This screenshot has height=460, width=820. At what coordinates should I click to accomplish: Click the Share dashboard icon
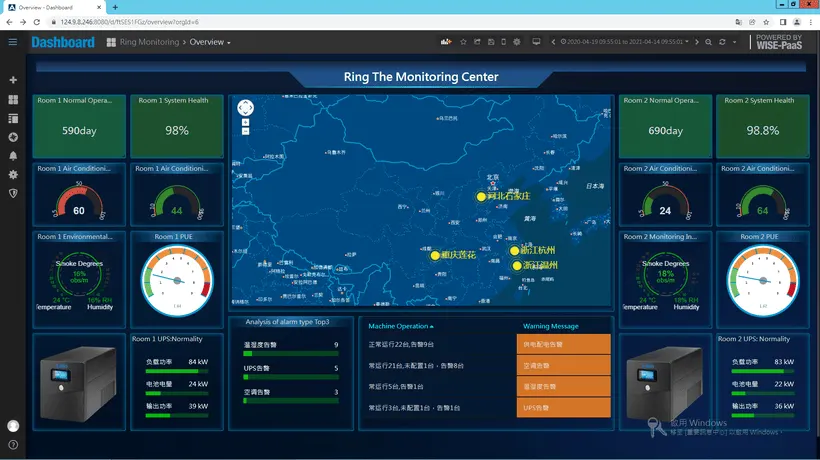[477, 42]
